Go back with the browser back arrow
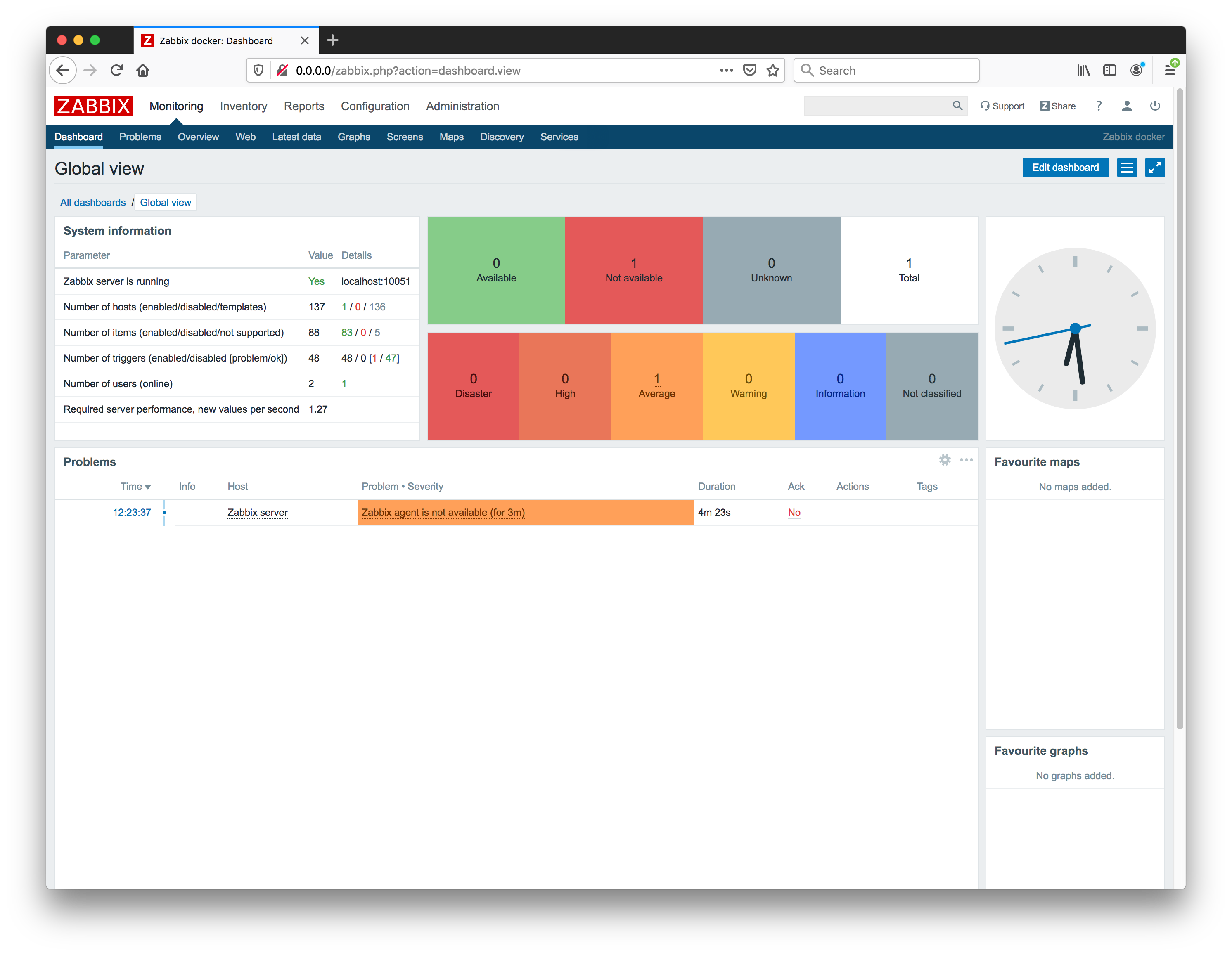 pyautogui.click(x=63, y=71)
